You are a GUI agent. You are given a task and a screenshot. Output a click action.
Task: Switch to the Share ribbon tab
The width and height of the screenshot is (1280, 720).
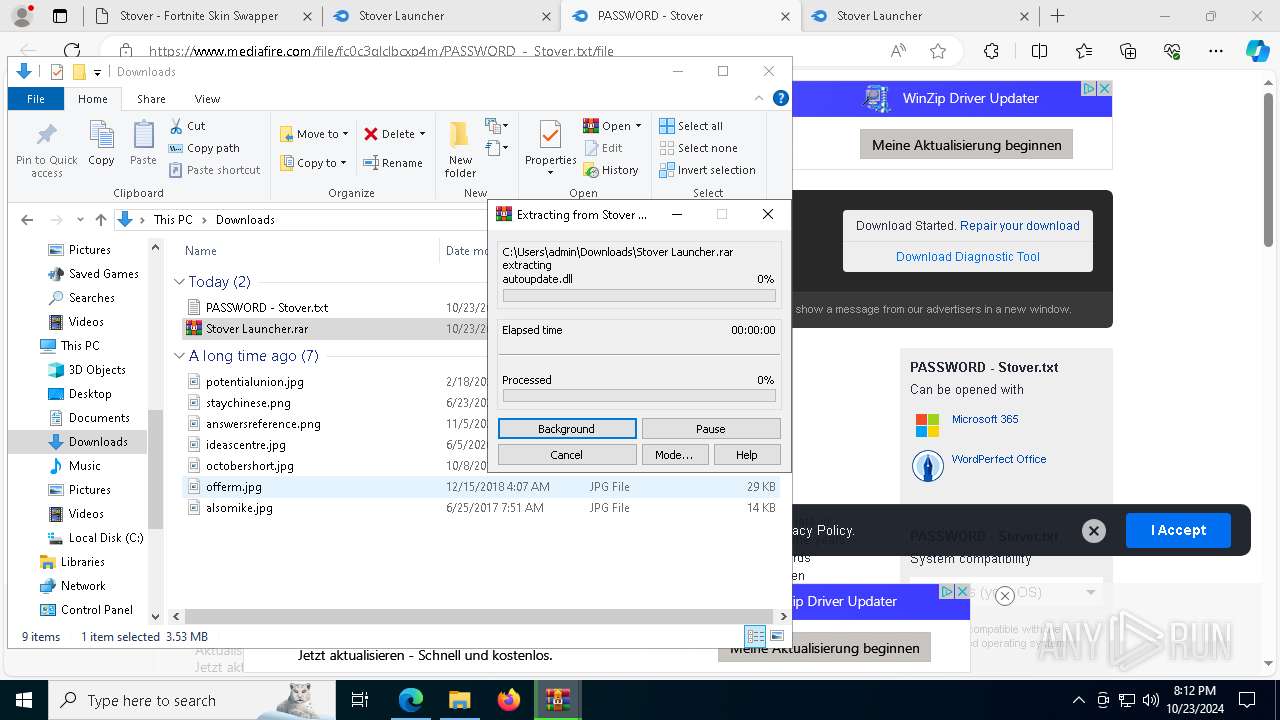[x=151, y=99]
